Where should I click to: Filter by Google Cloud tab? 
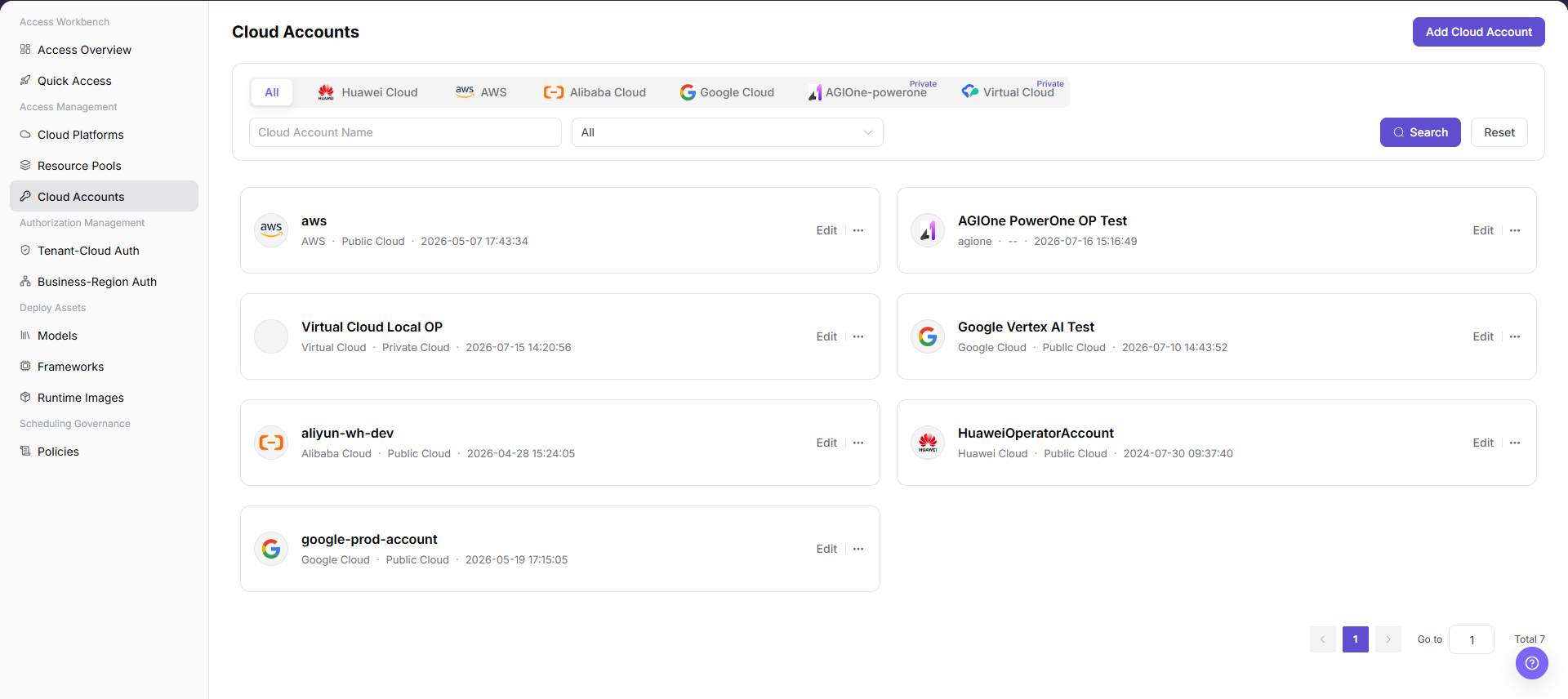coord(727,92)
